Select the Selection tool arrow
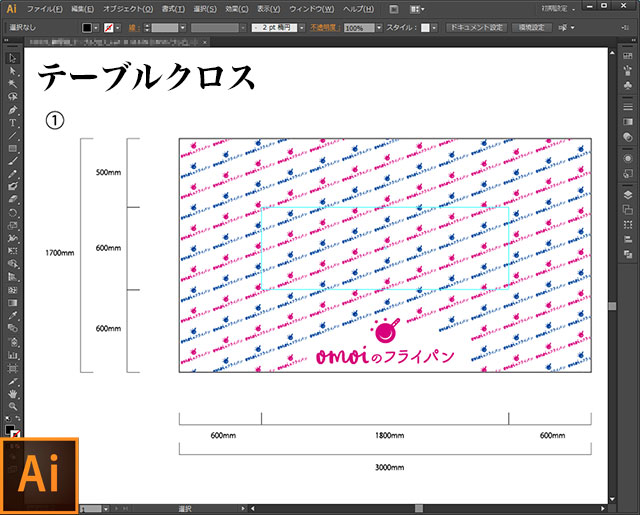This screenshot has height=515, width=640. tap(13, 59)
